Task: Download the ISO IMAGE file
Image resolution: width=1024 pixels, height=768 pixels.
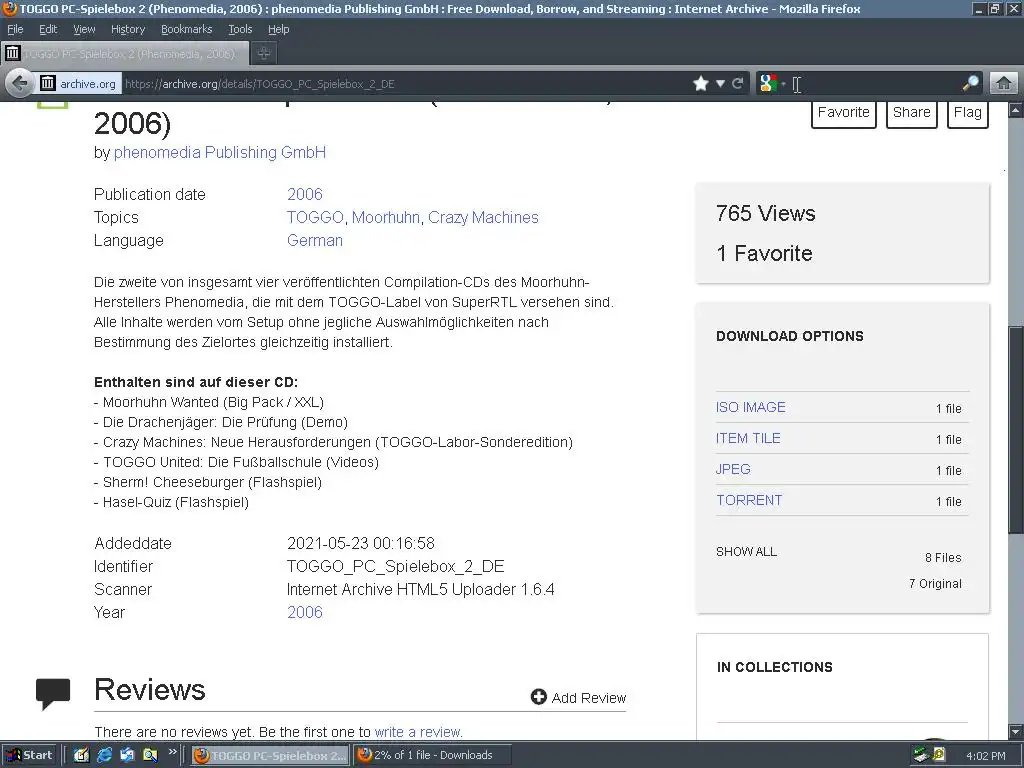Action: click(x=750, y=407)
